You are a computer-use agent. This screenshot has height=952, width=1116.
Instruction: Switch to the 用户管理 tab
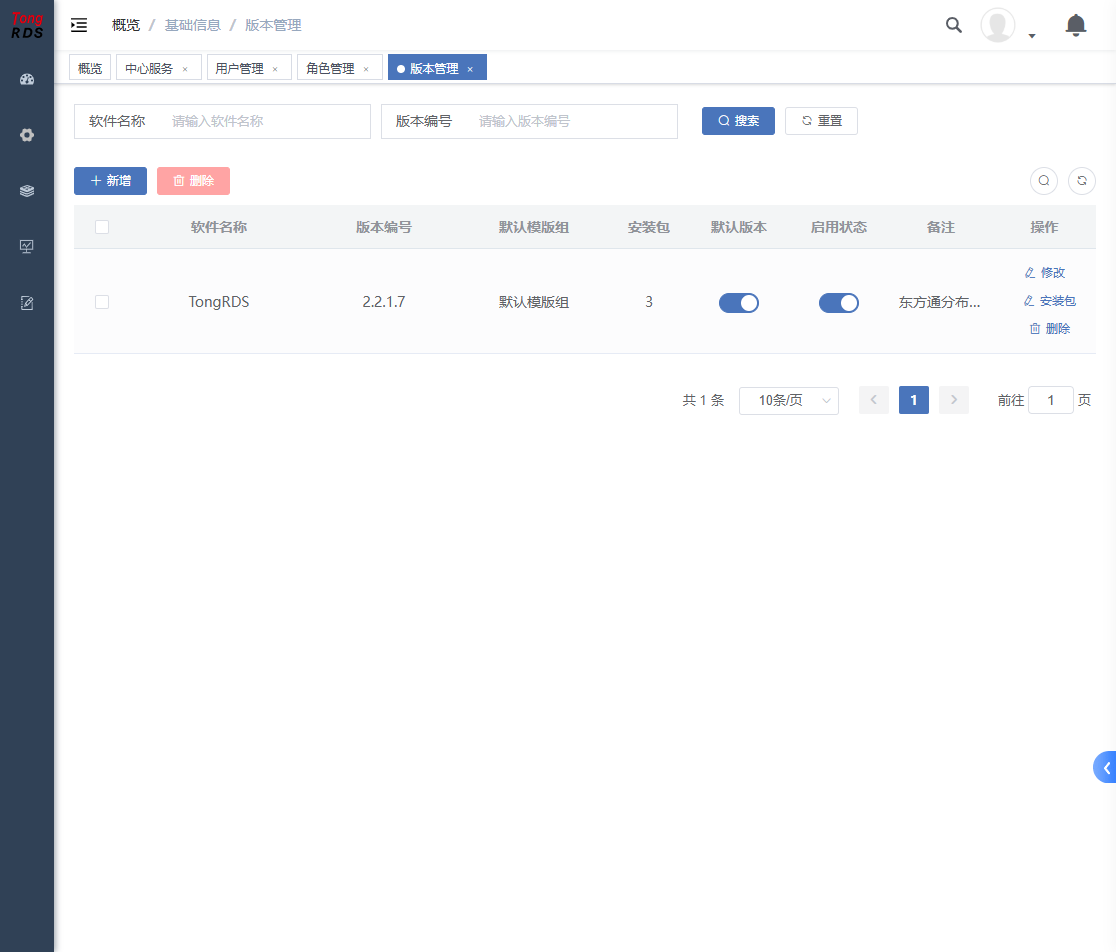239,68
